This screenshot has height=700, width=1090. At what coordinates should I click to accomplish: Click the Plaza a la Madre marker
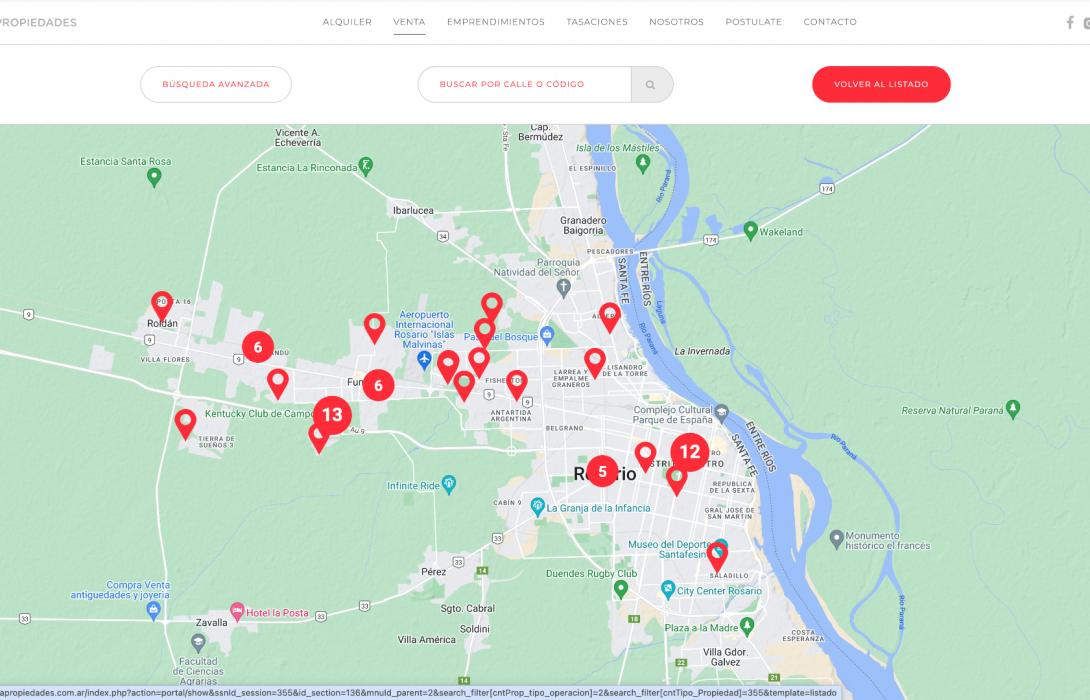tap(747, 626)
